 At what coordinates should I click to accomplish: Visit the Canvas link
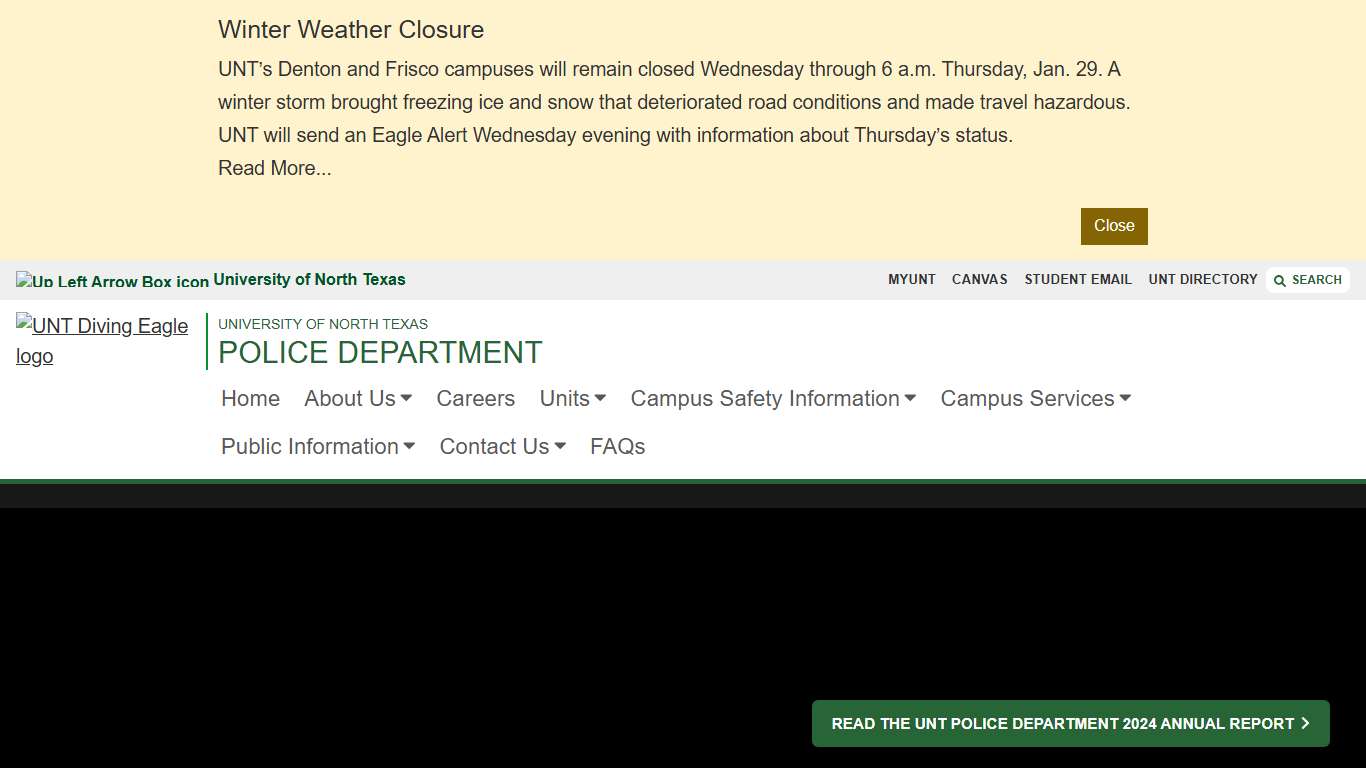point(980,280)
